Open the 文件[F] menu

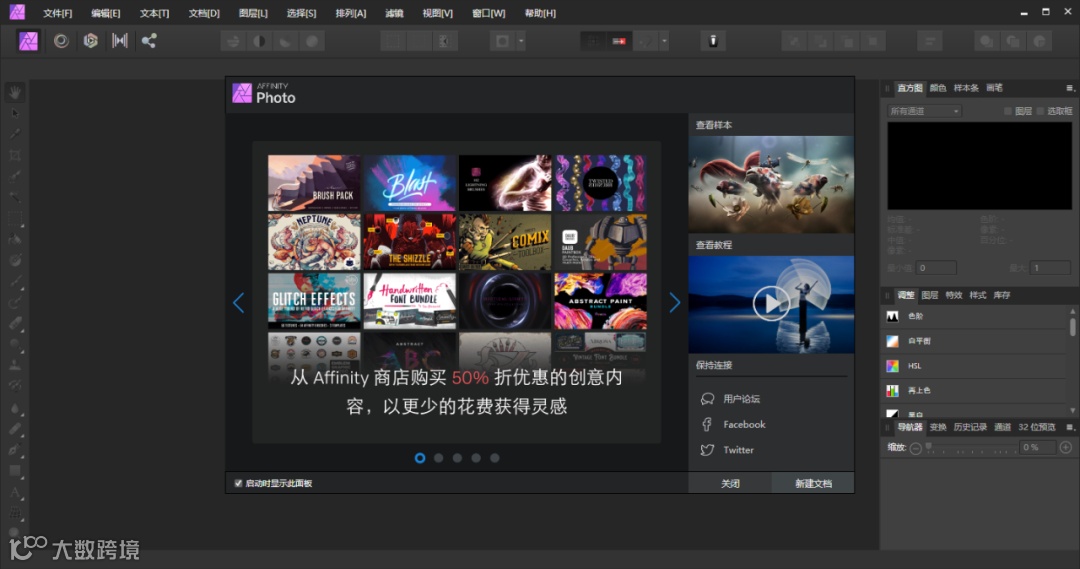coord(57,13)
